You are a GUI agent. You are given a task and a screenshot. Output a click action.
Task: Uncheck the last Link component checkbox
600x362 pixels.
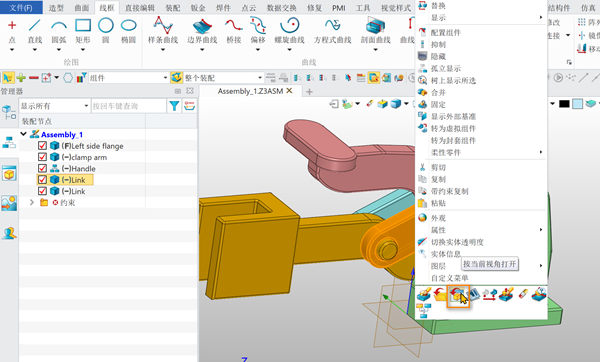point(42,191)
